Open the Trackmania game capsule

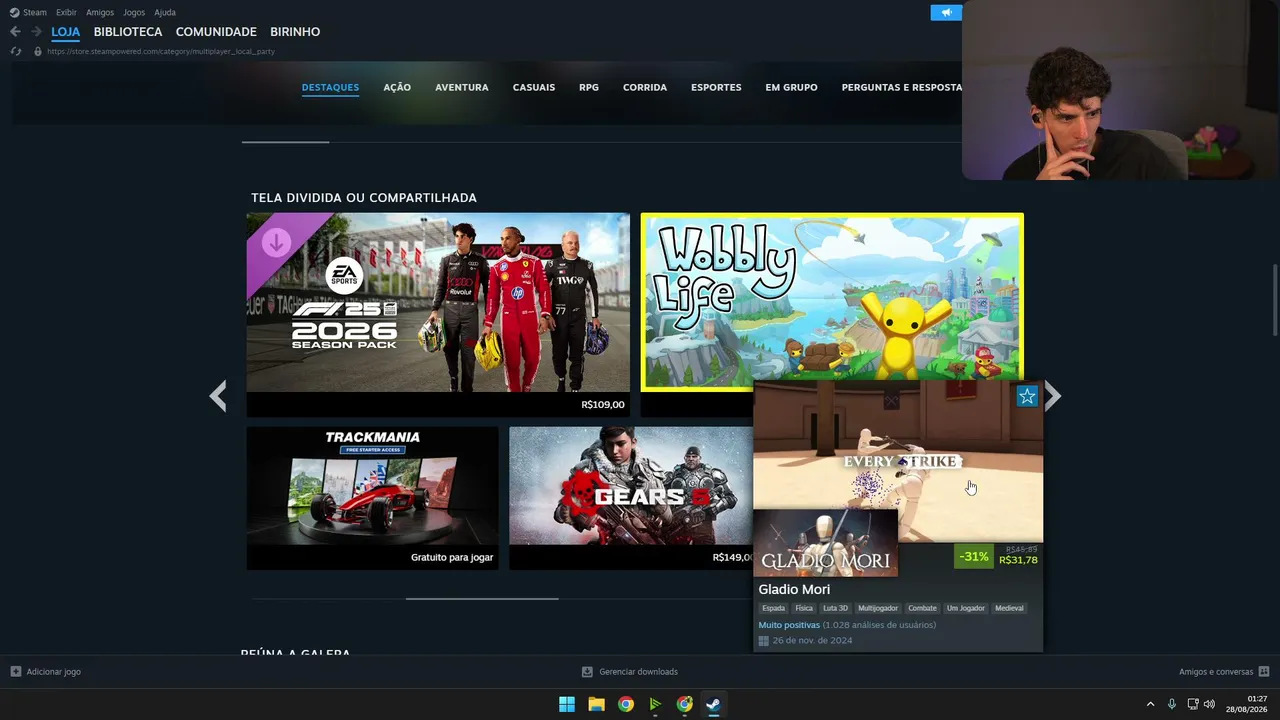(372, 498)
